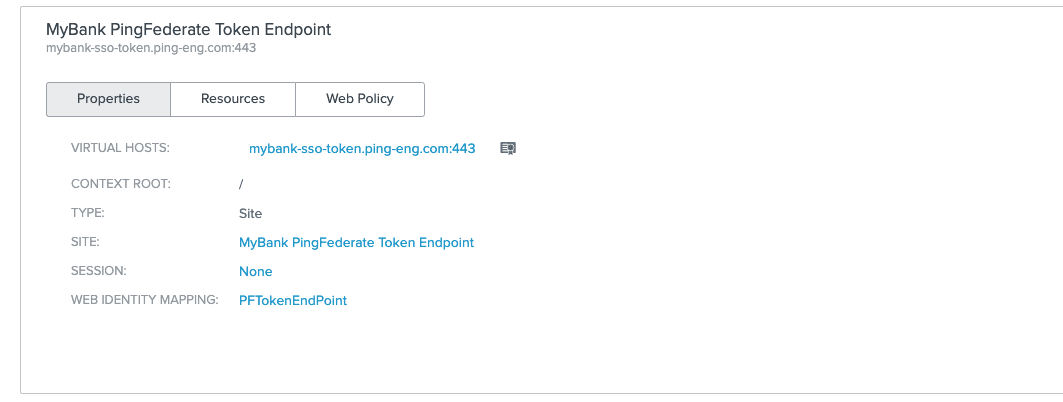Select the slash value for Context Root
Screen dimensions: 1063x402
tap(241, 184)
